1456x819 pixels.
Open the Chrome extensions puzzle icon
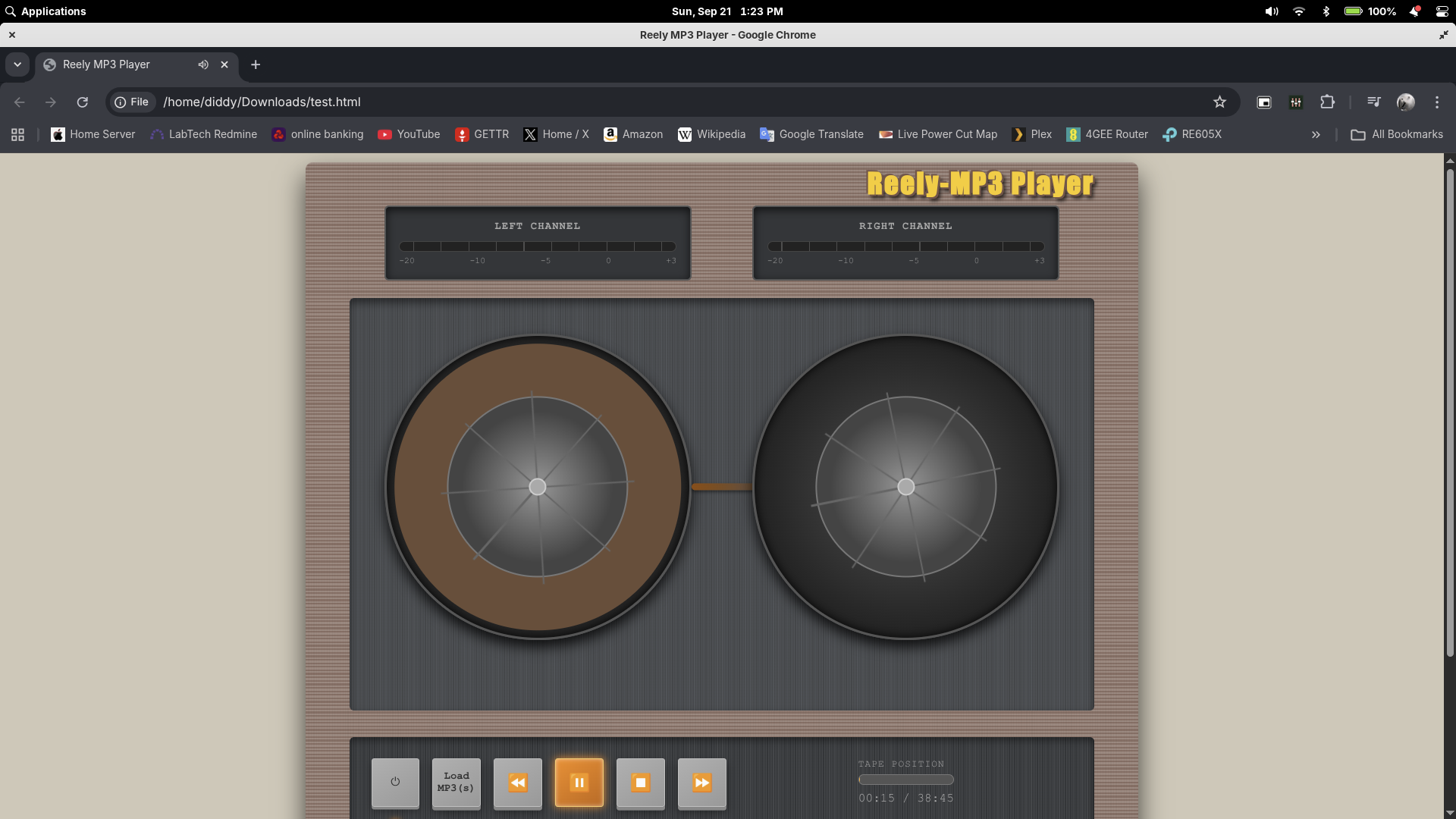pos(1327,102)
